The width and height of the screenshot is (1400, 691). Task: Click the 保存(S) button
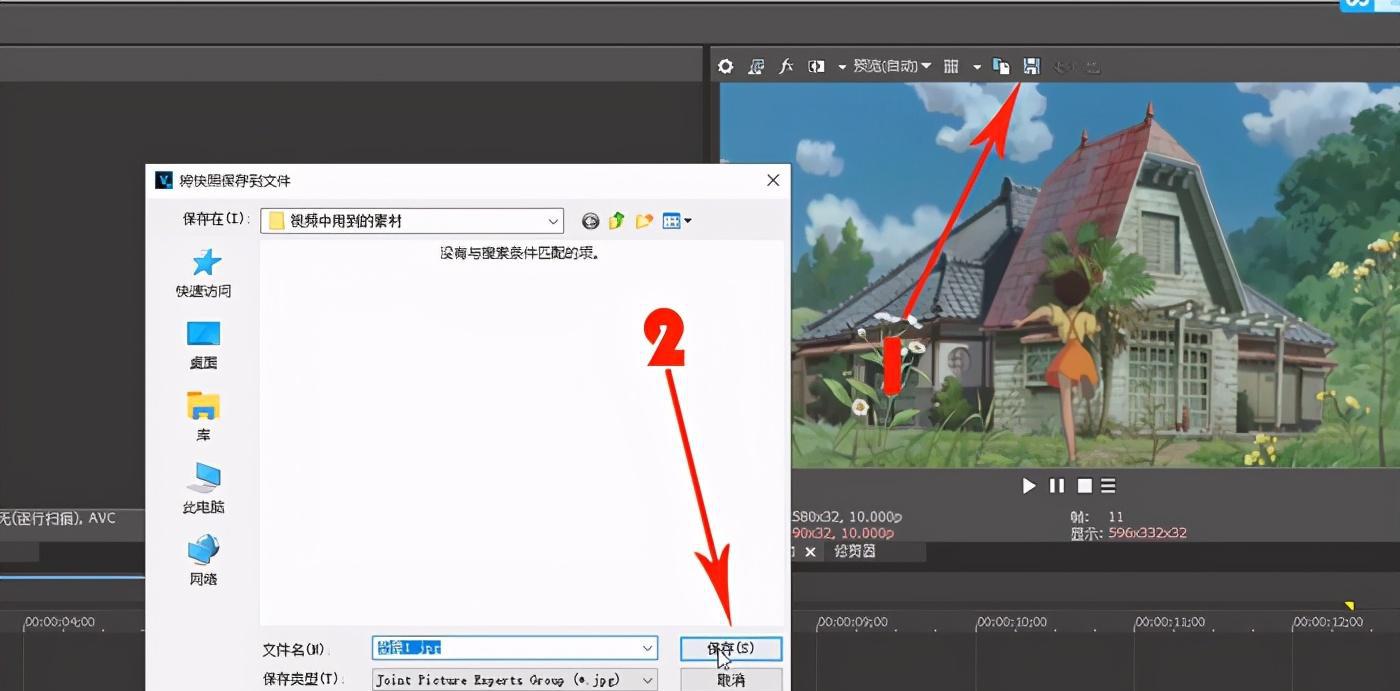coord(731,648)
